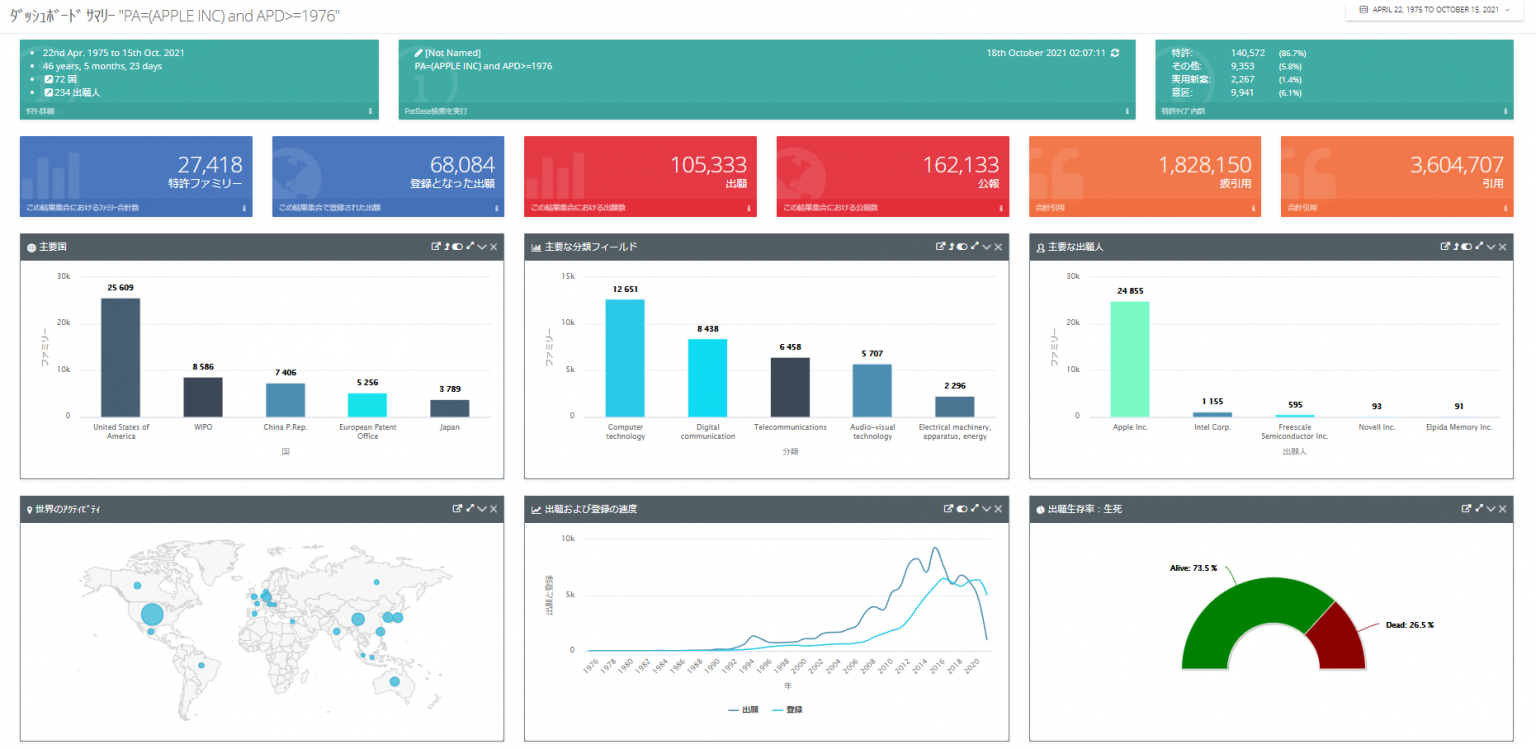This screenshot has width=1536, height=749.
Task: Open the 234 出願人 link
Action: pyautogui.click(x=76, y=92)
